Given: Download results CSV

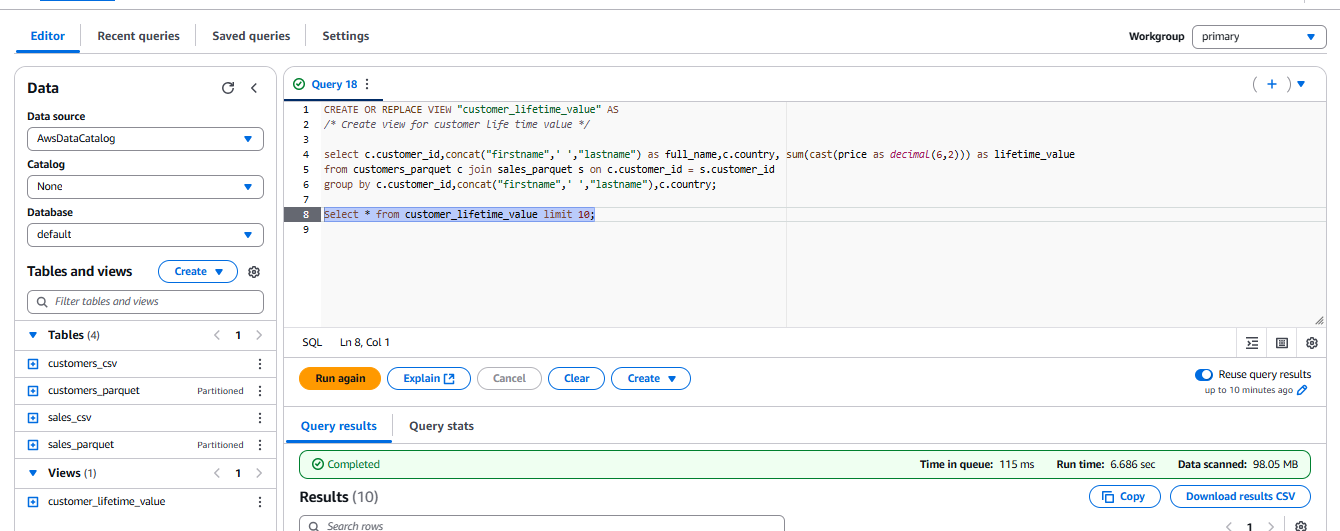Looking at the screenshot, I should click(x=1239, y=497).
